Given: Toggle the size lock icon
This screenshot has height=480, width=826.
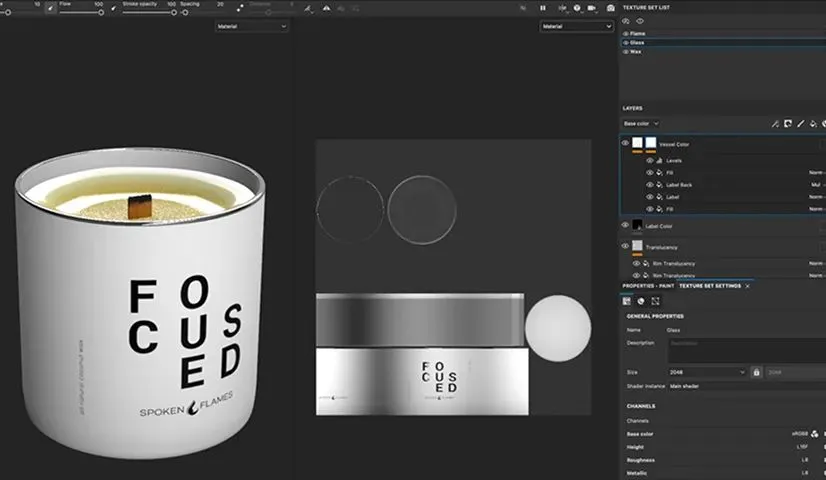Looking at the screenshot, I should (756, 372).
